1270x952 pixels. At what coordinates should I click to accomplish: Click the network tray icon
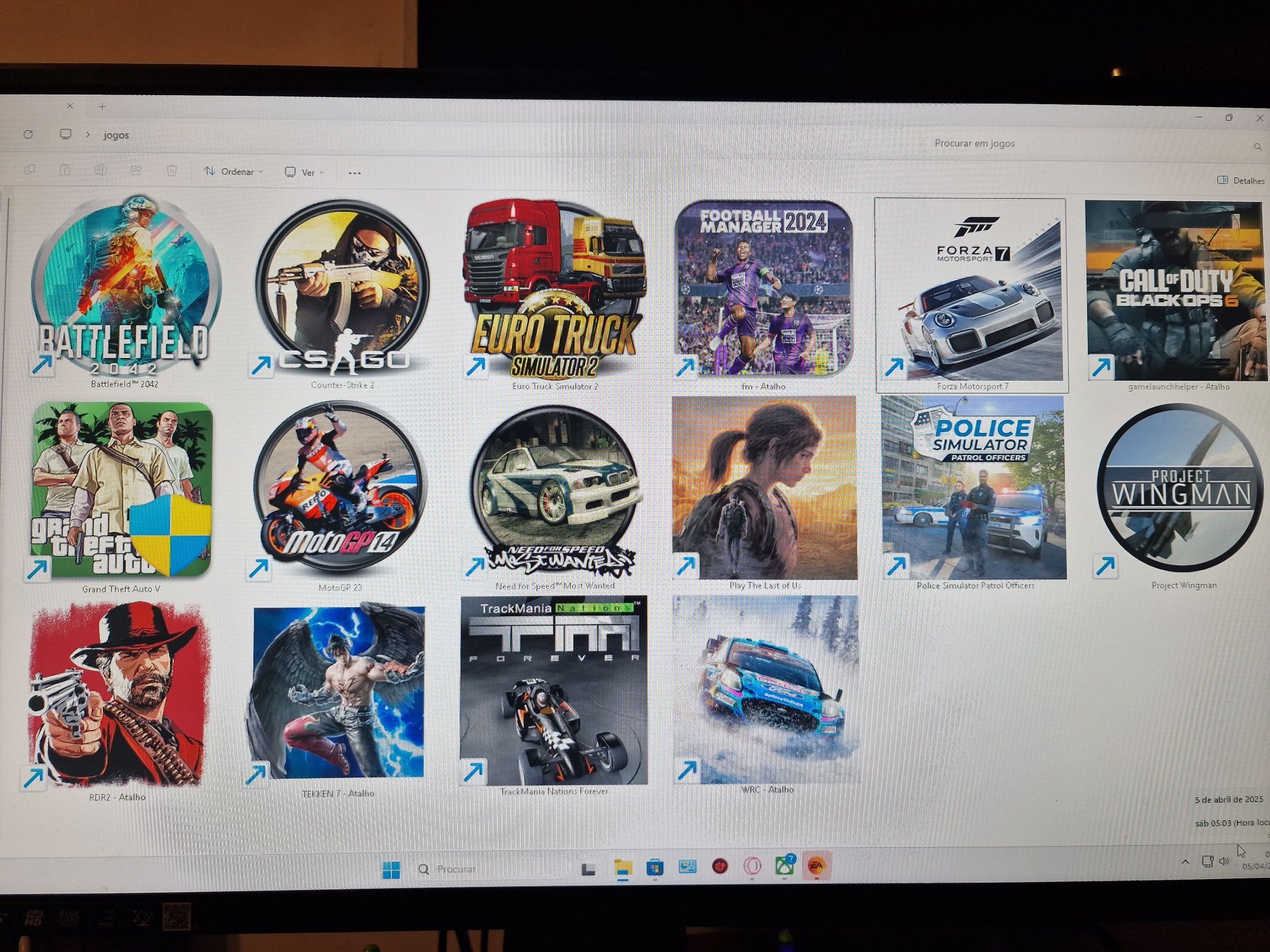pos(1207,861)
